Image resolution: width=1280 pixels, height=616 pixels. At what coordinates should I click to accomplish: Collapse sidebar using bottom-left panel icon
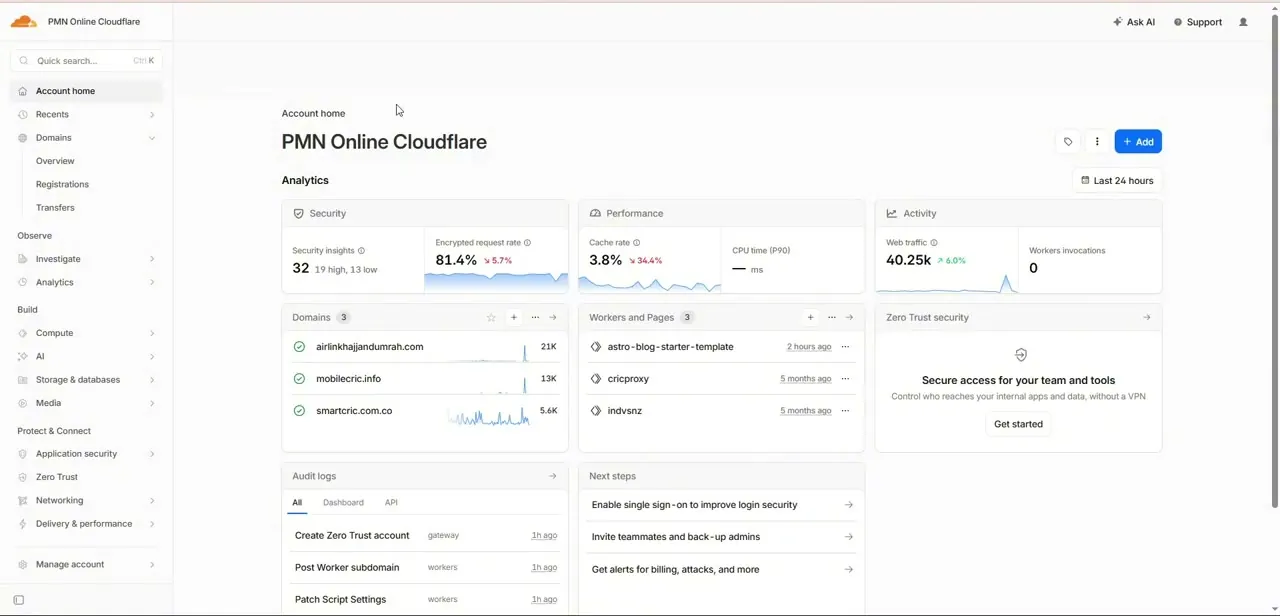(18, 600)
